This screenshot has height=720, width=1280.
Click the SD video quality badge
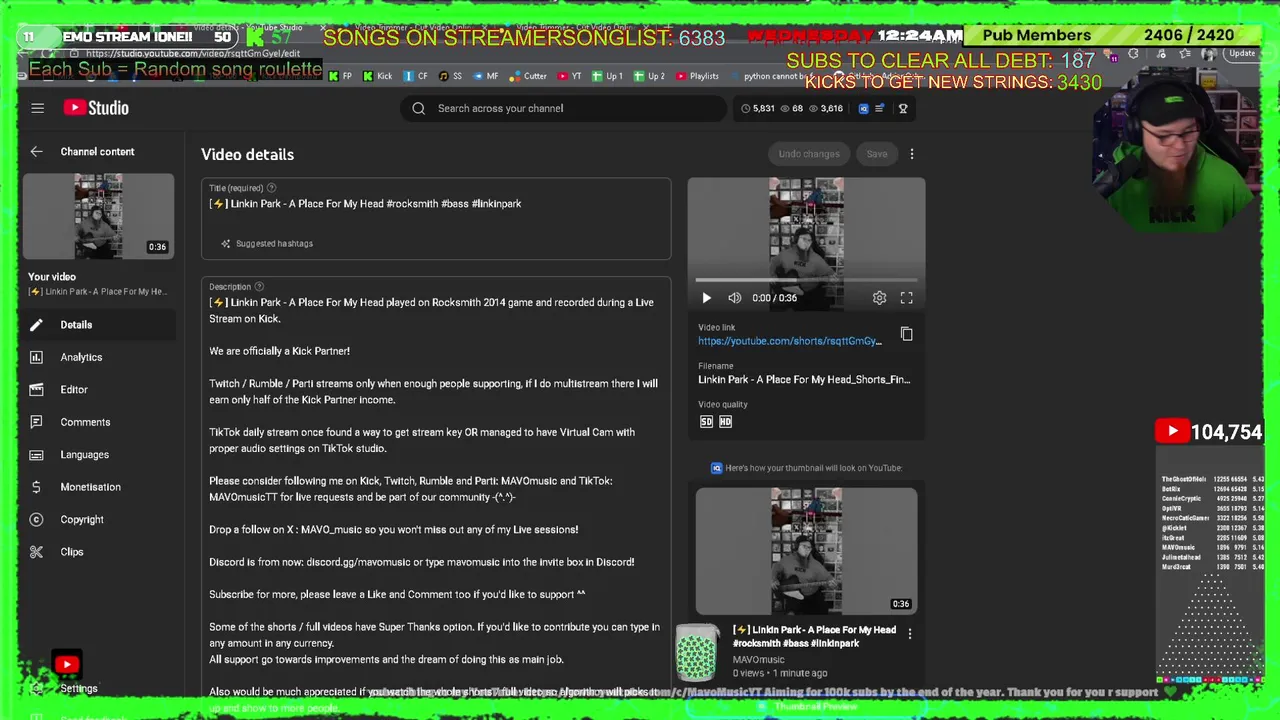click(706, 422)
